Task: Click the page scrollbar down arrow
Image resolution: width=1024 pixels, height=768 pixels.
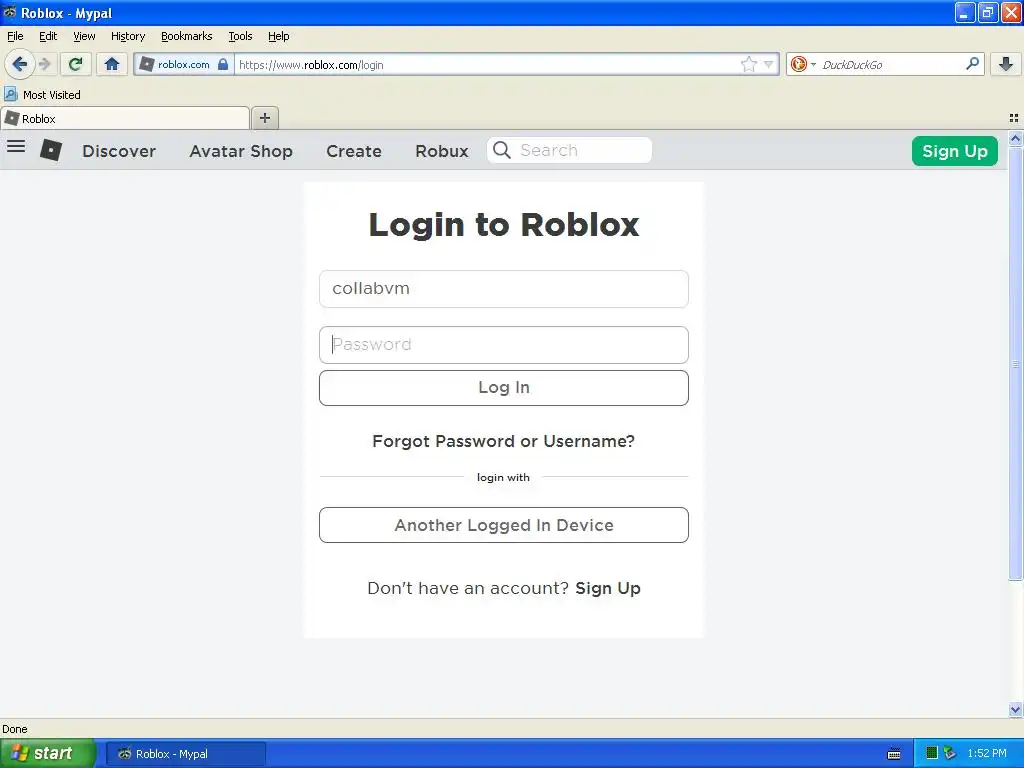Action: [1015, 709]
